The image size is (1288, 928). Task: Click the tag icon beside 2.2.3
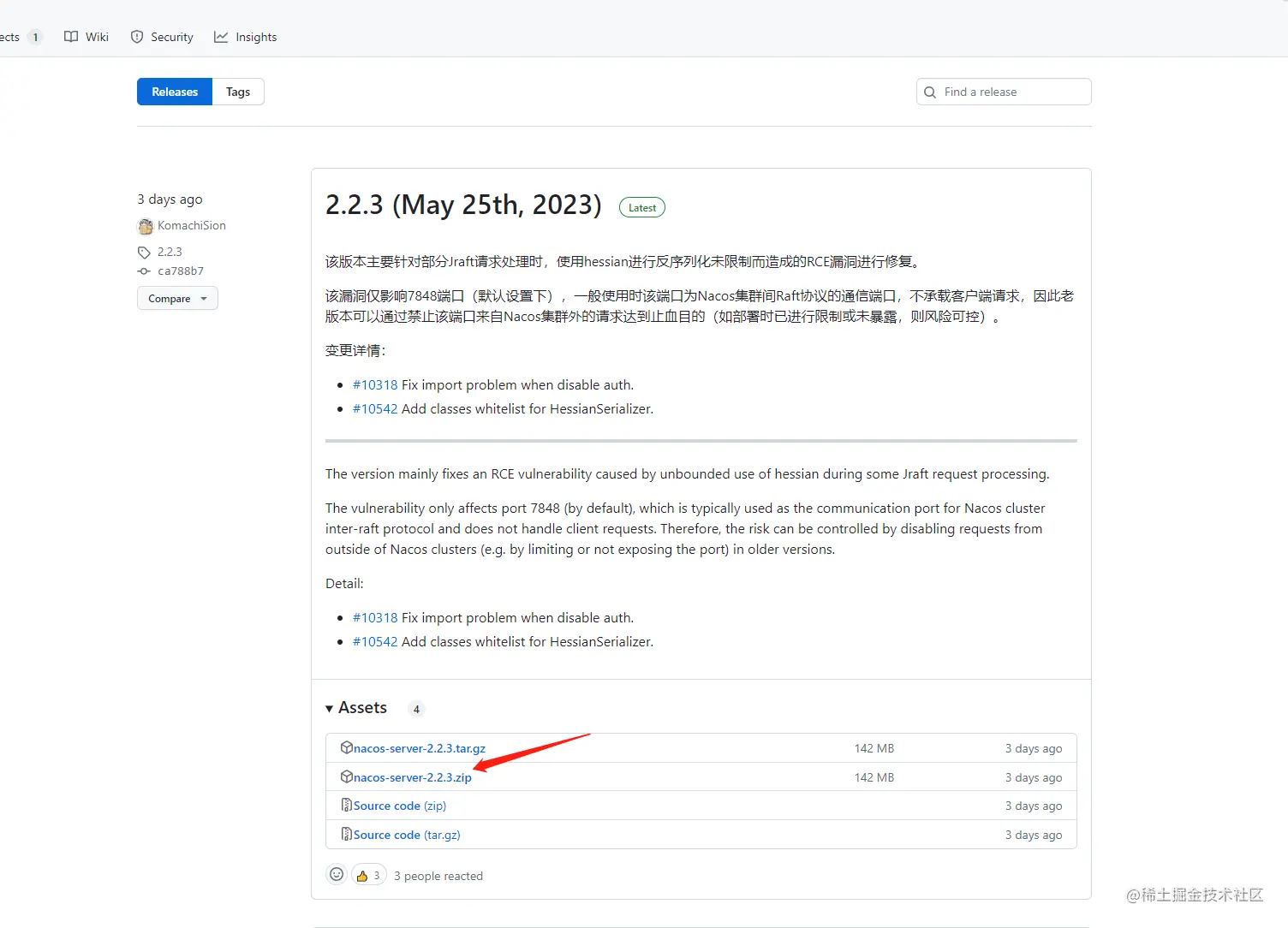coord(144,253)
